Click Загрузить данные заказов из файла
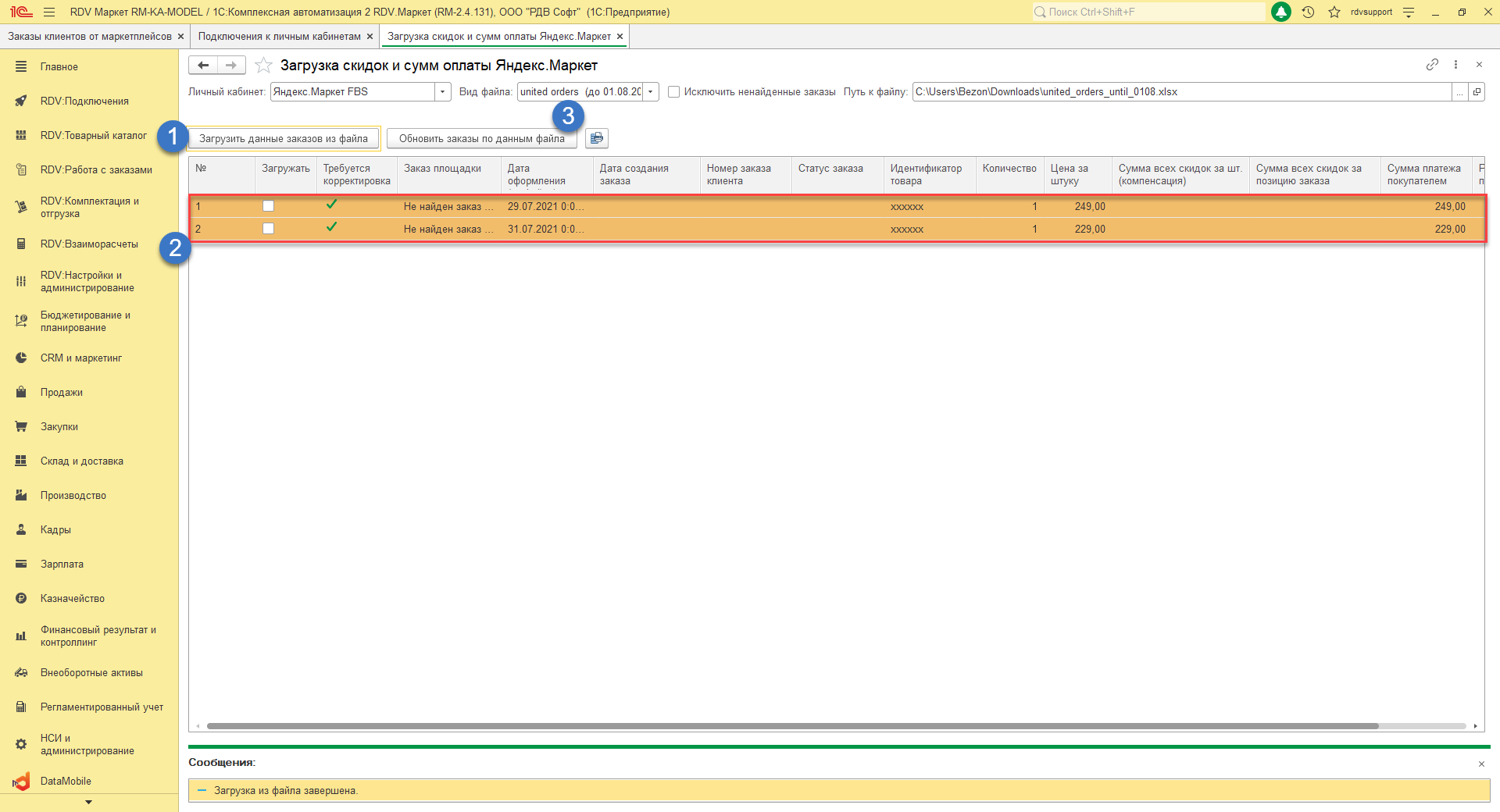1500x812 pixels. click(284, 138)
